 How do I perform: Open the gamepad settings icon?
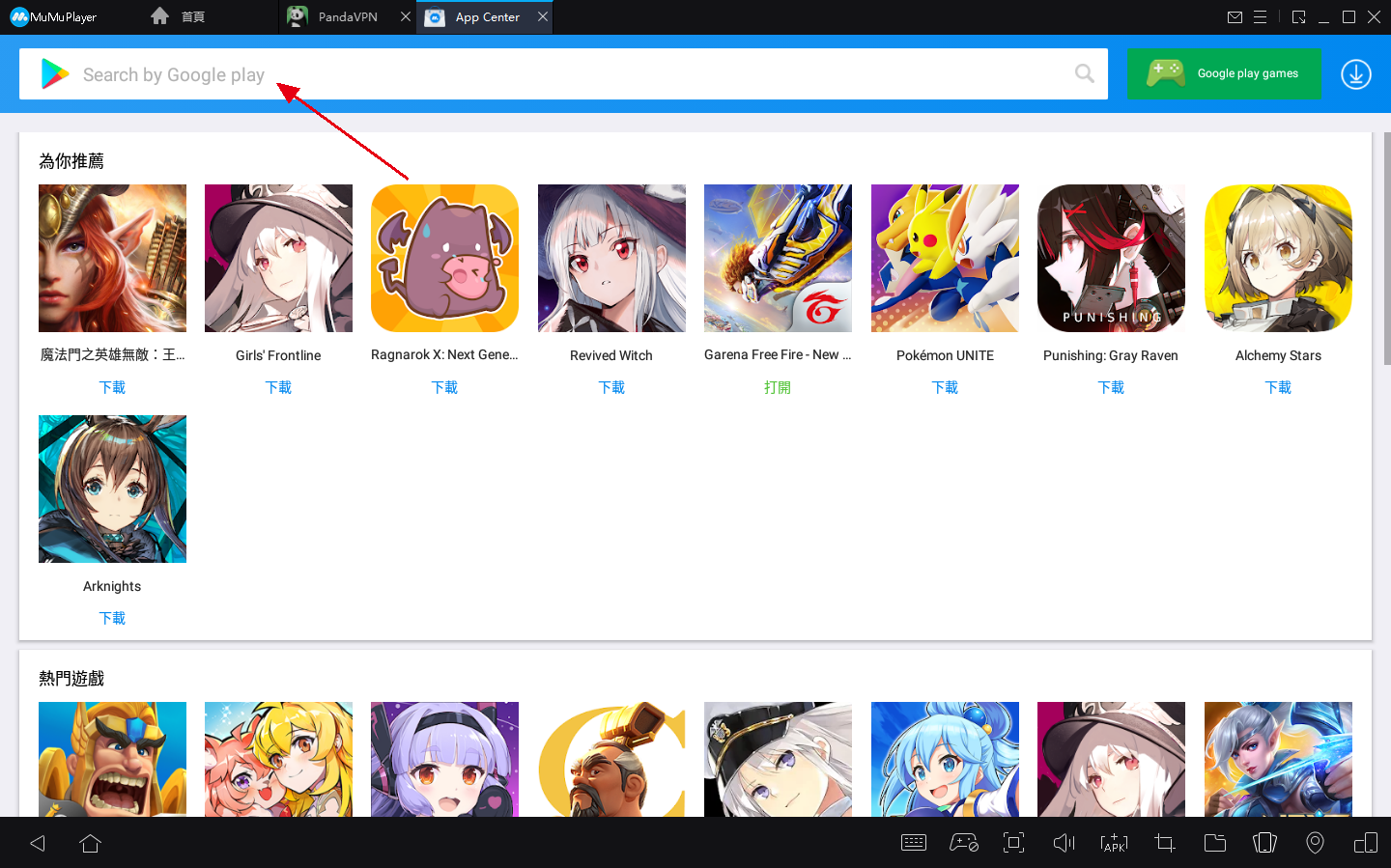[x=964, y=843]
